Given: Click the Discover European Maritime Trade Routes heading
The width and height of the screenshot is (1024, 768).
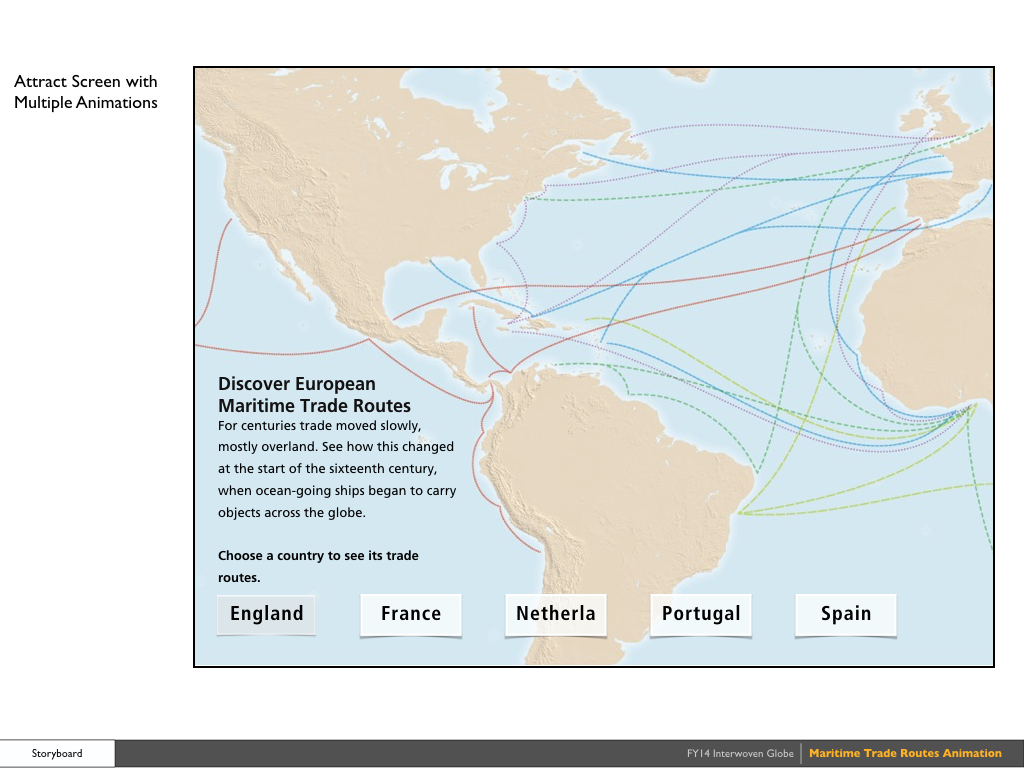Looking at the screenshot, I should tap(296, 394).
